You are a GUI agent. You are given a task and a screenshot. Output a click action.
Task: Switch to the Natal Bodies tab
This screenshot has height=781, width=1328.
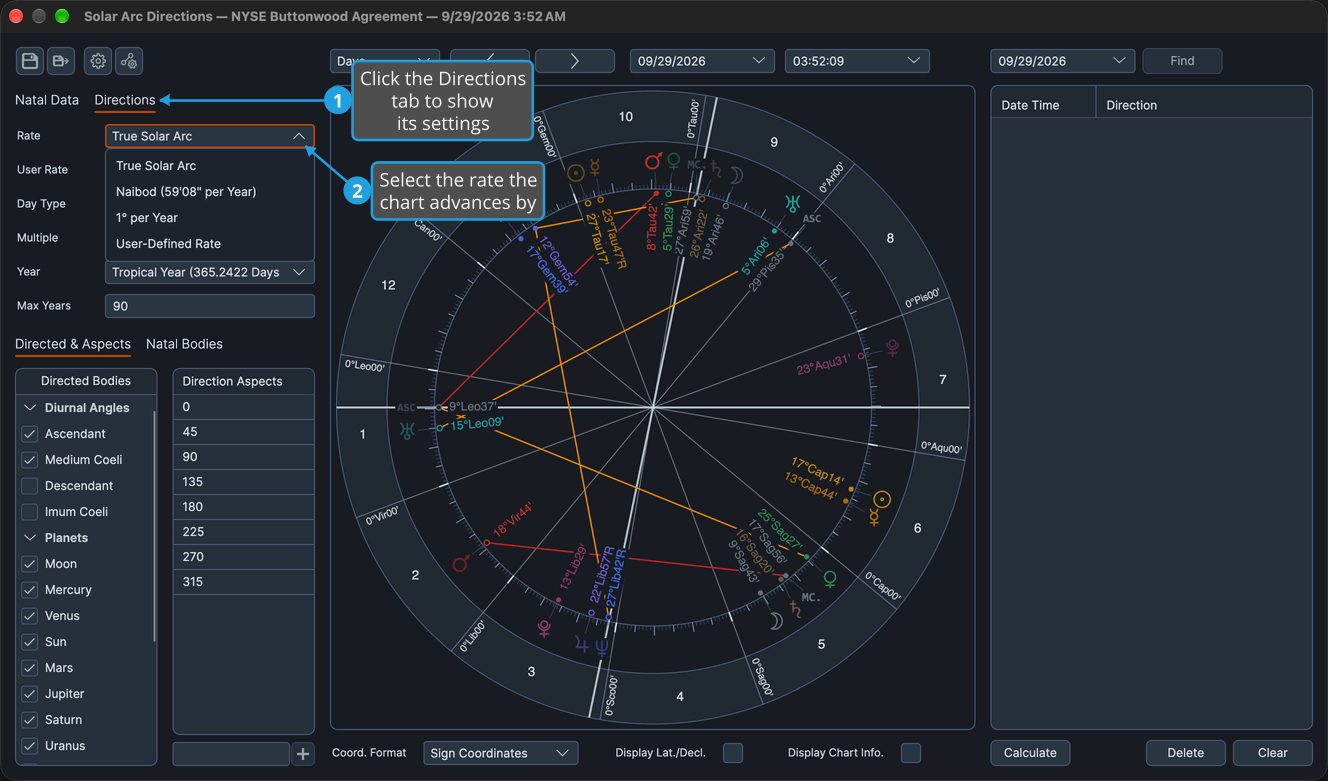pos(184,344)
